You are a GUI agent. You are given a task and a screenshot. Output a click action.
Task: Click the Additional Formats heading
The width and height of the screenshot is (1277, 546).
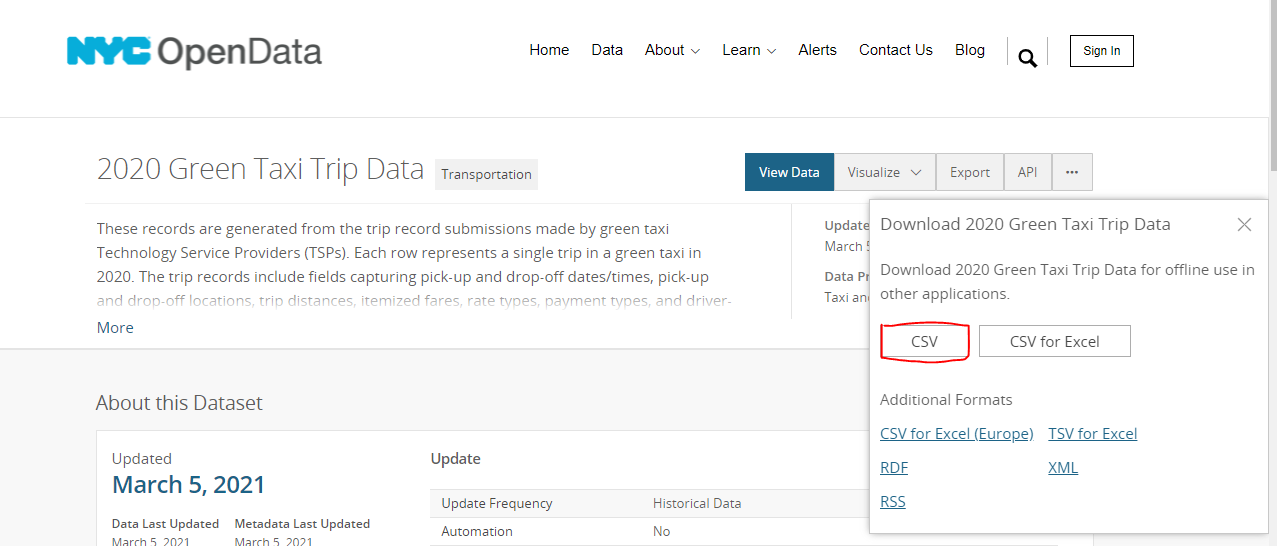point(946,400)
